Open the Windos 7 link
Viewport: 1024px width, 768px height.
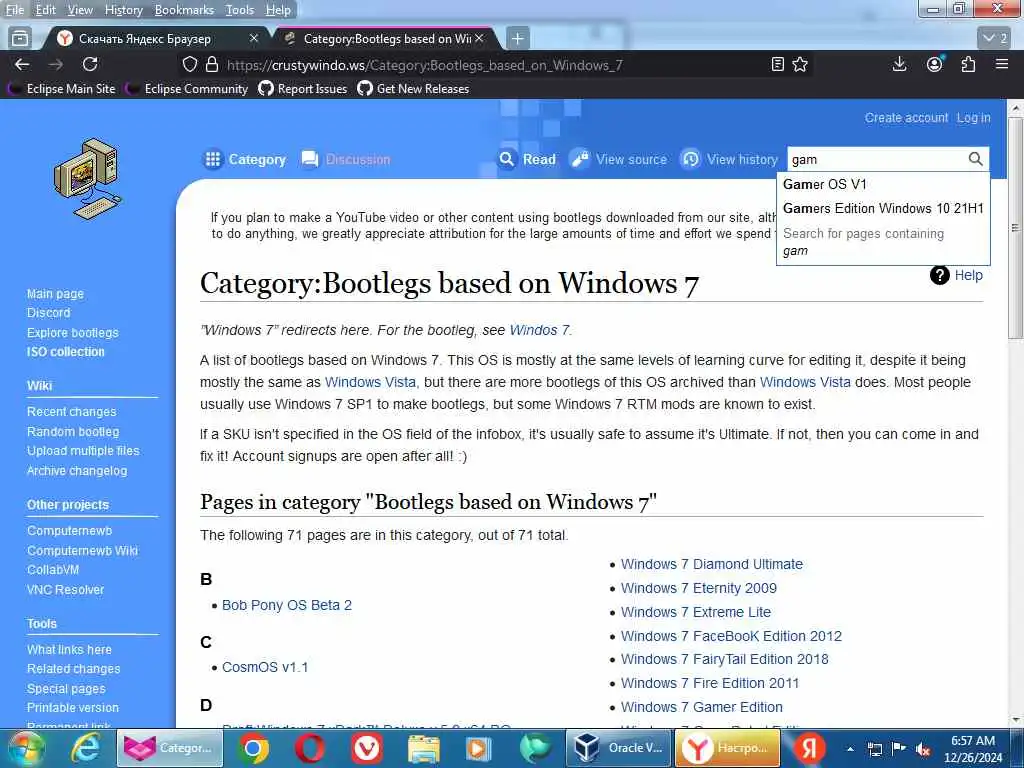pos(539,330)
